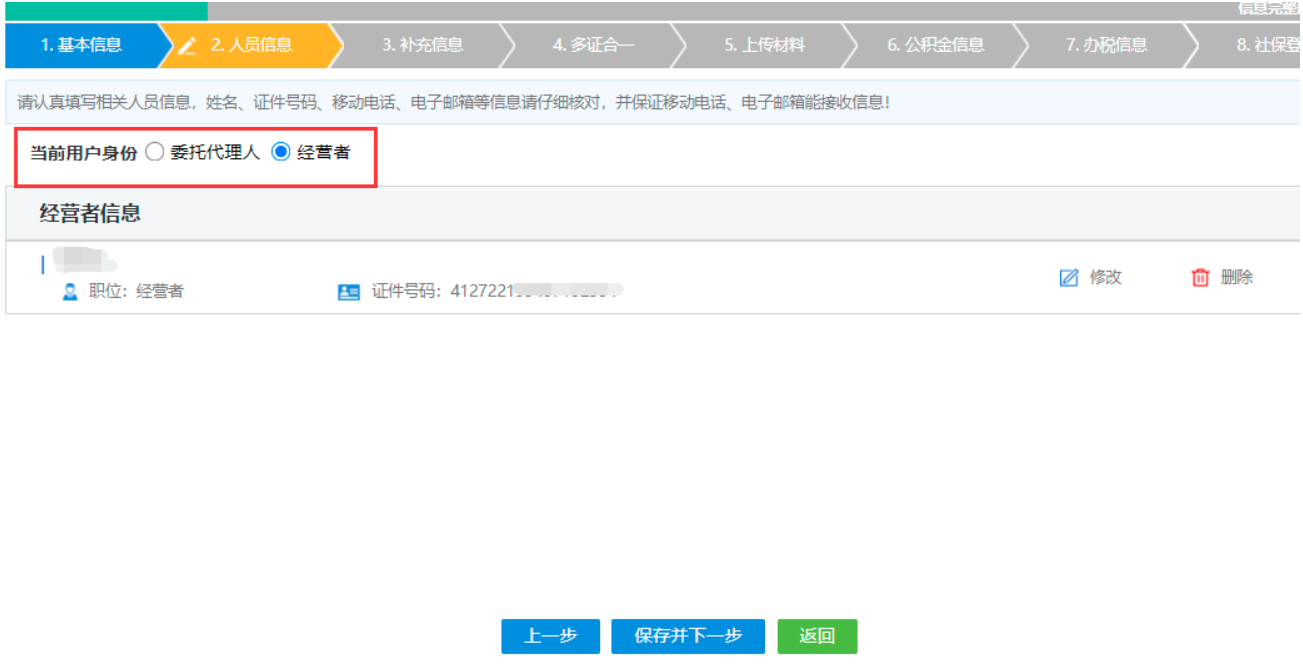The height and width of the screenshot is (668, 1303).
Task: Click the edit pencil icon beside 修改
Action: tap(1069, 277)
